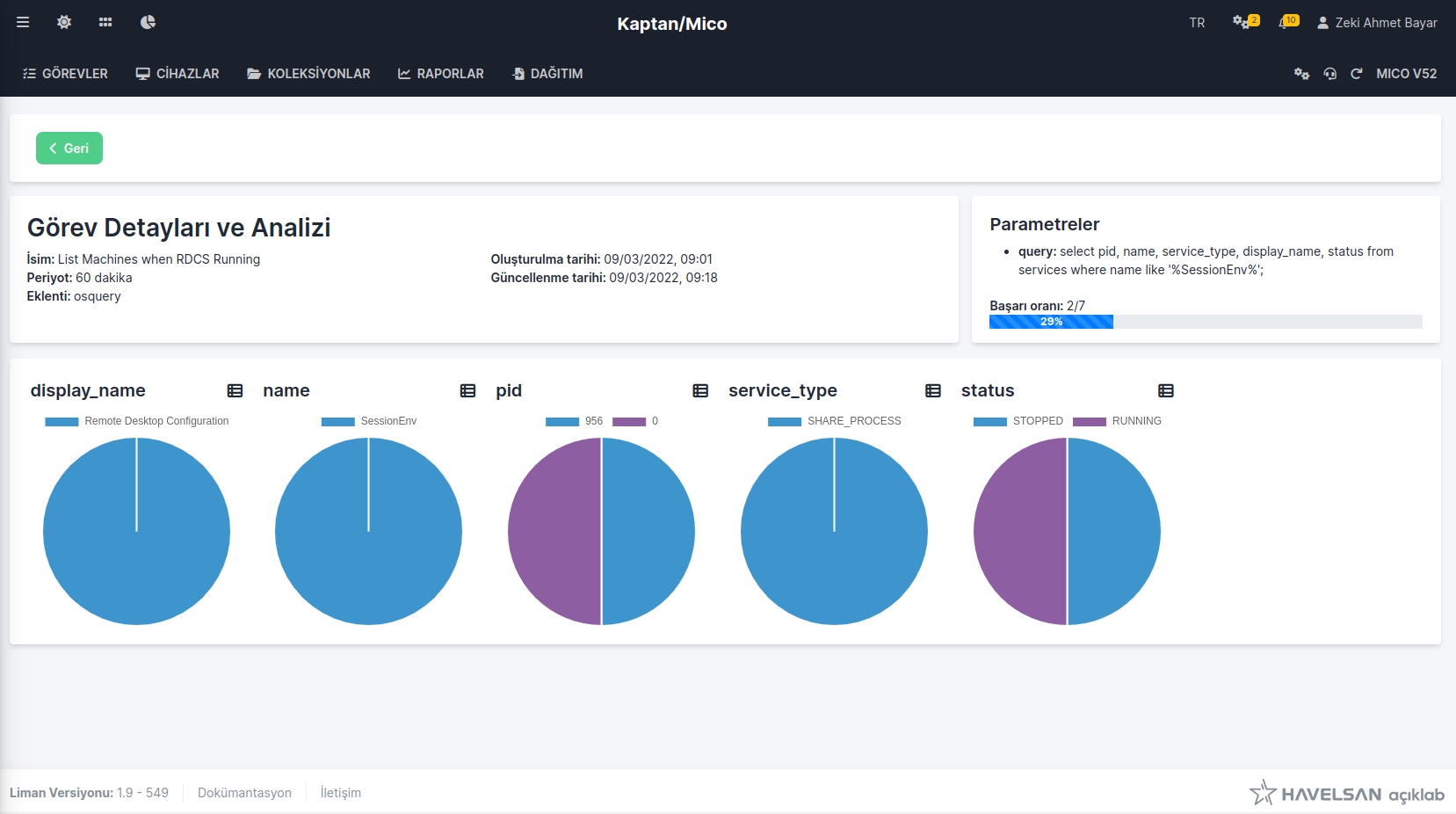Open the apps grid icon
This screenshot has height=814, width=1456.
pos(105,22)
